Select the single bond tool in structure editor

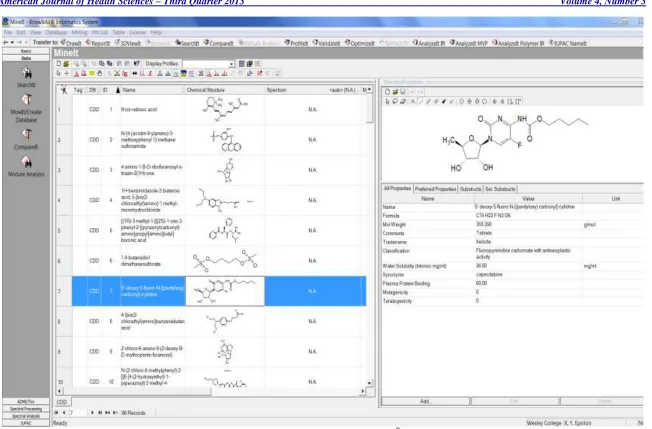(x=421, y=101)
